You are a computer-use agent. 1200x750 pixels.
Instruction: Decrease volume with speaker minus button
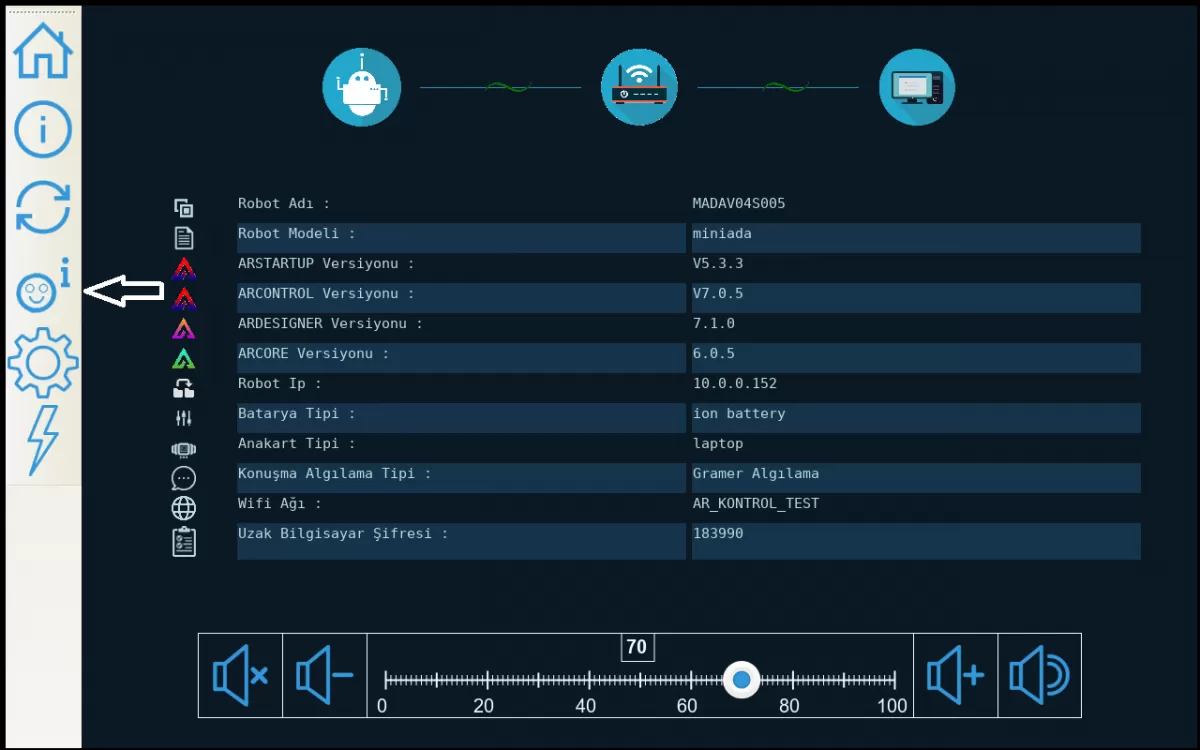tap(325, 676)
